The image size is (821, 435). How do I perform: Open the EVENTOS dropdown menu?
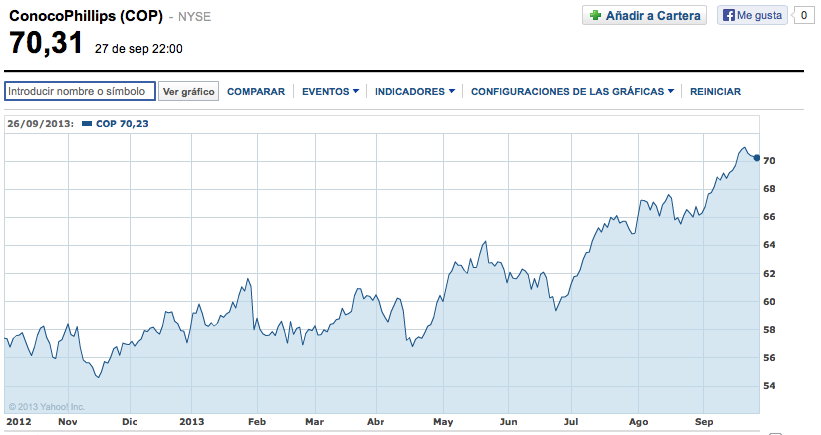(330, 92)
